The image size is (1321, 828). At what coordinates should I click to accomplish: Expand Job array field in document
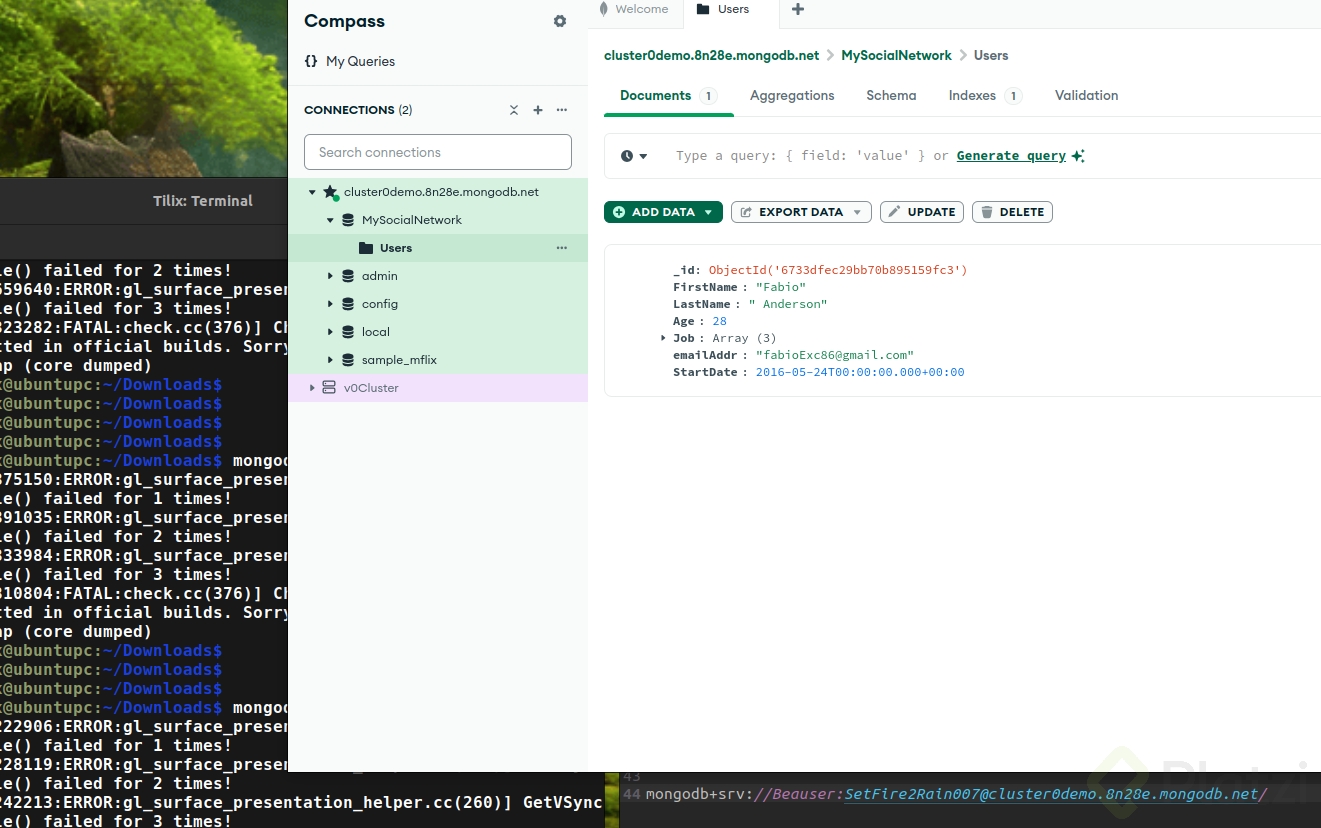click(x=664, y=338)
